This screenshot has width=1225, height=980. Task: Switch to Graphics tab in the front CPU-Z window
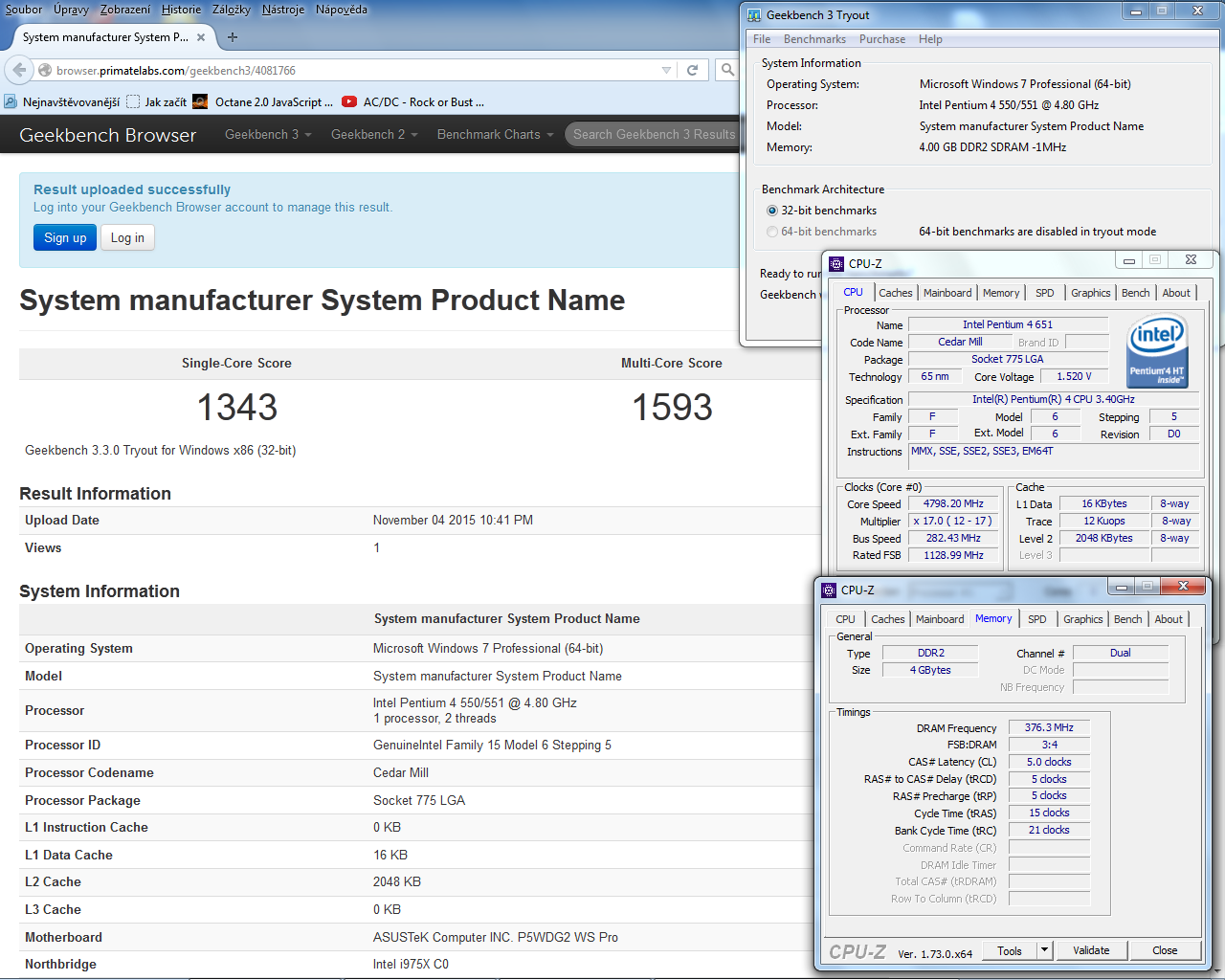[x=1083, y=619]
